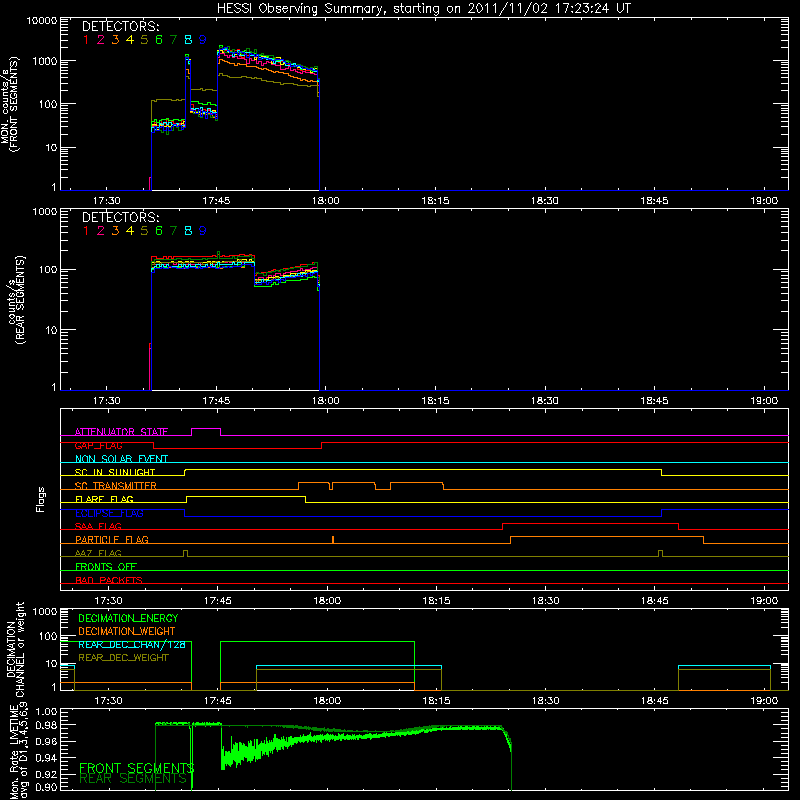
Task: Select detector 8 in front segments legend
Action: (188, 40)
